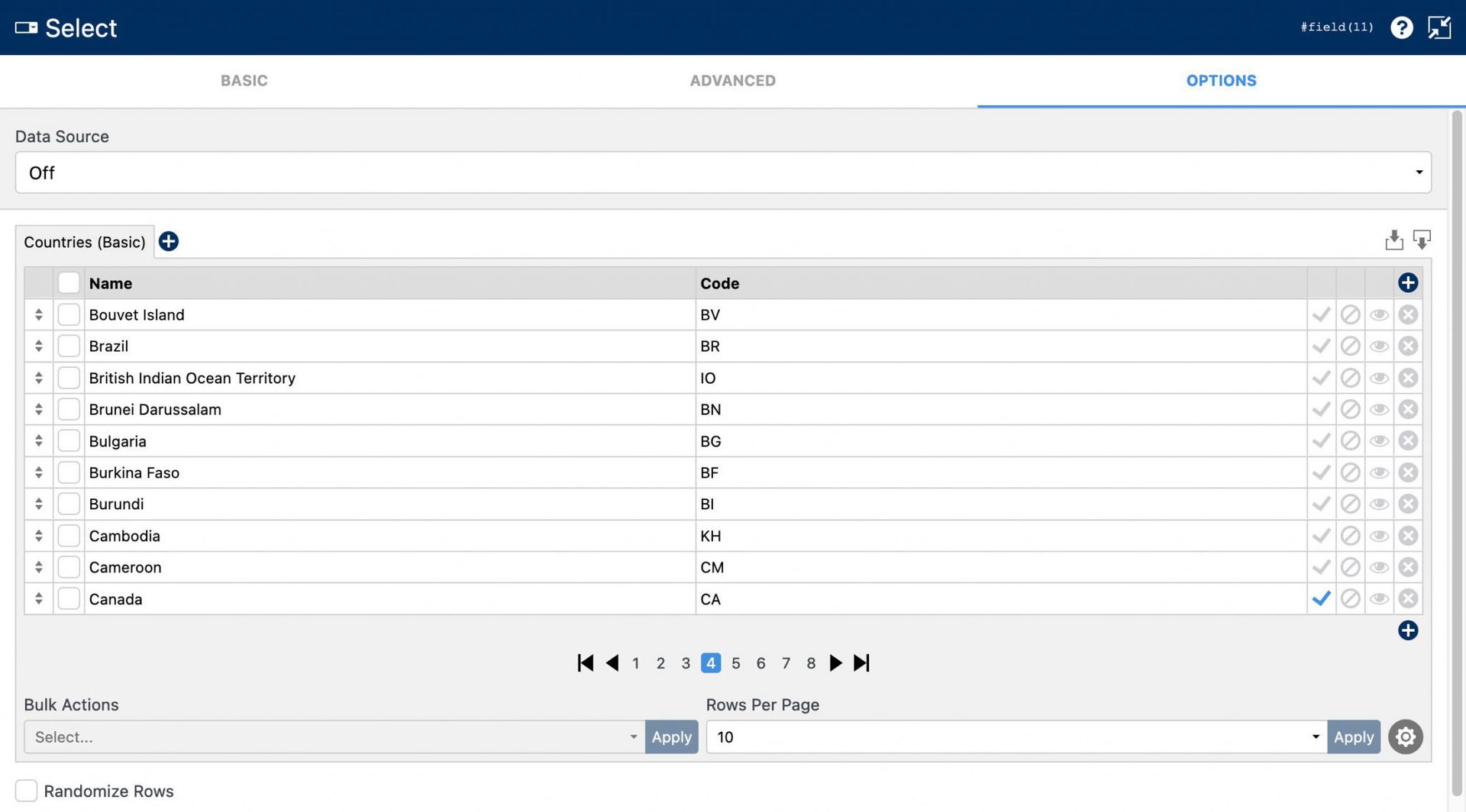
Task: Toggle visibility of Burkina Faso option
Action: point(1379,473)
